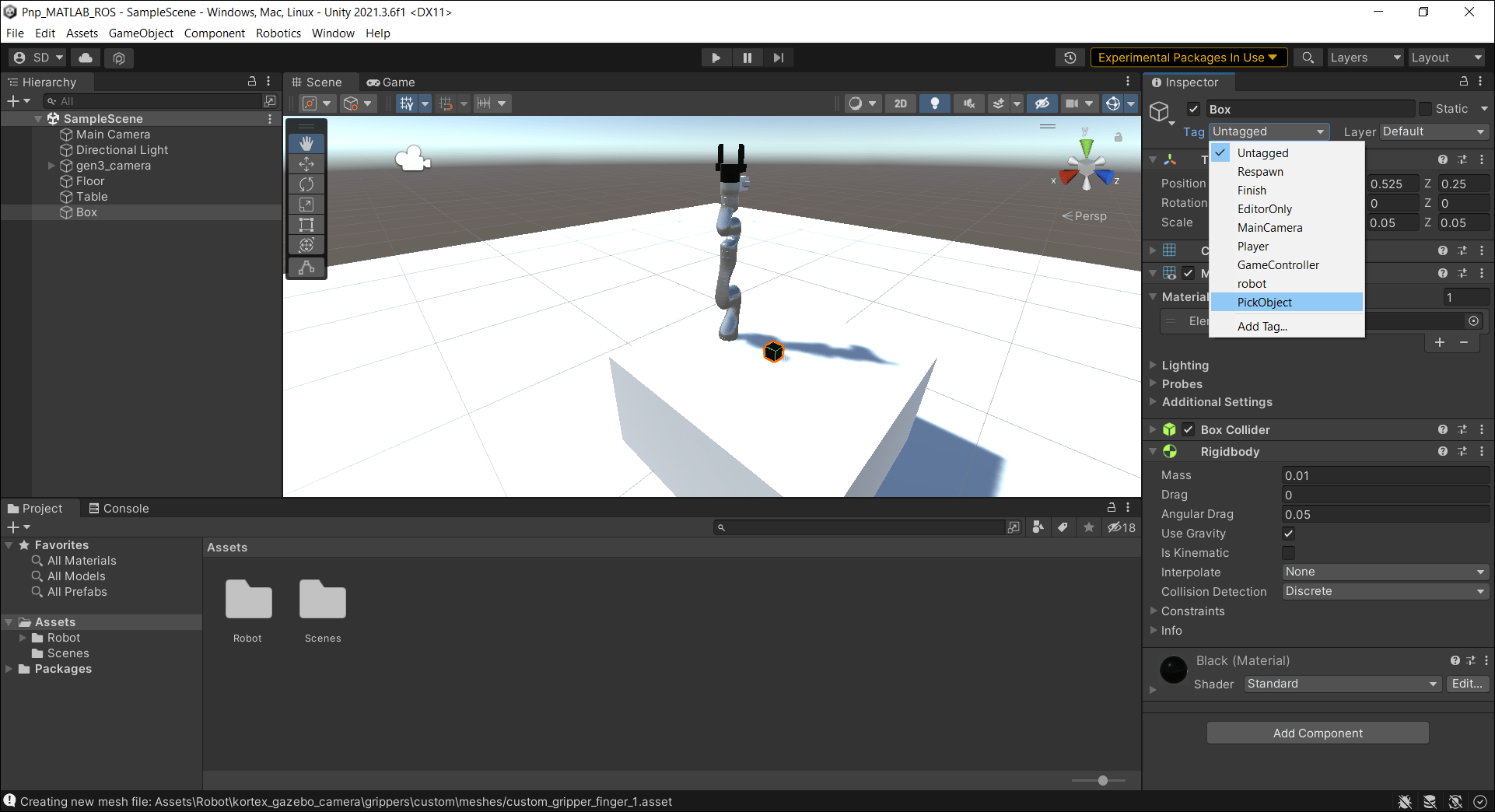This screenshot has height=812, width=1495.
Task: Add material element with plus button
Action: [x=1440, y=342]
